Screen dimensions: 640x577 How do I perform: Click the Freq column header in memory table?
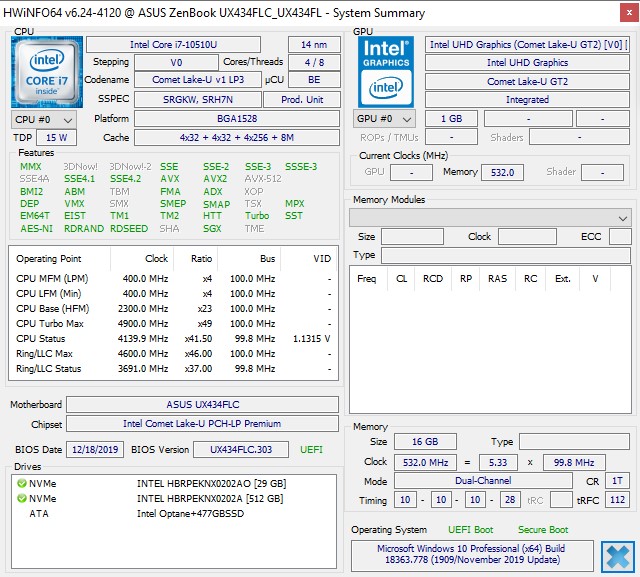(369, 279)
